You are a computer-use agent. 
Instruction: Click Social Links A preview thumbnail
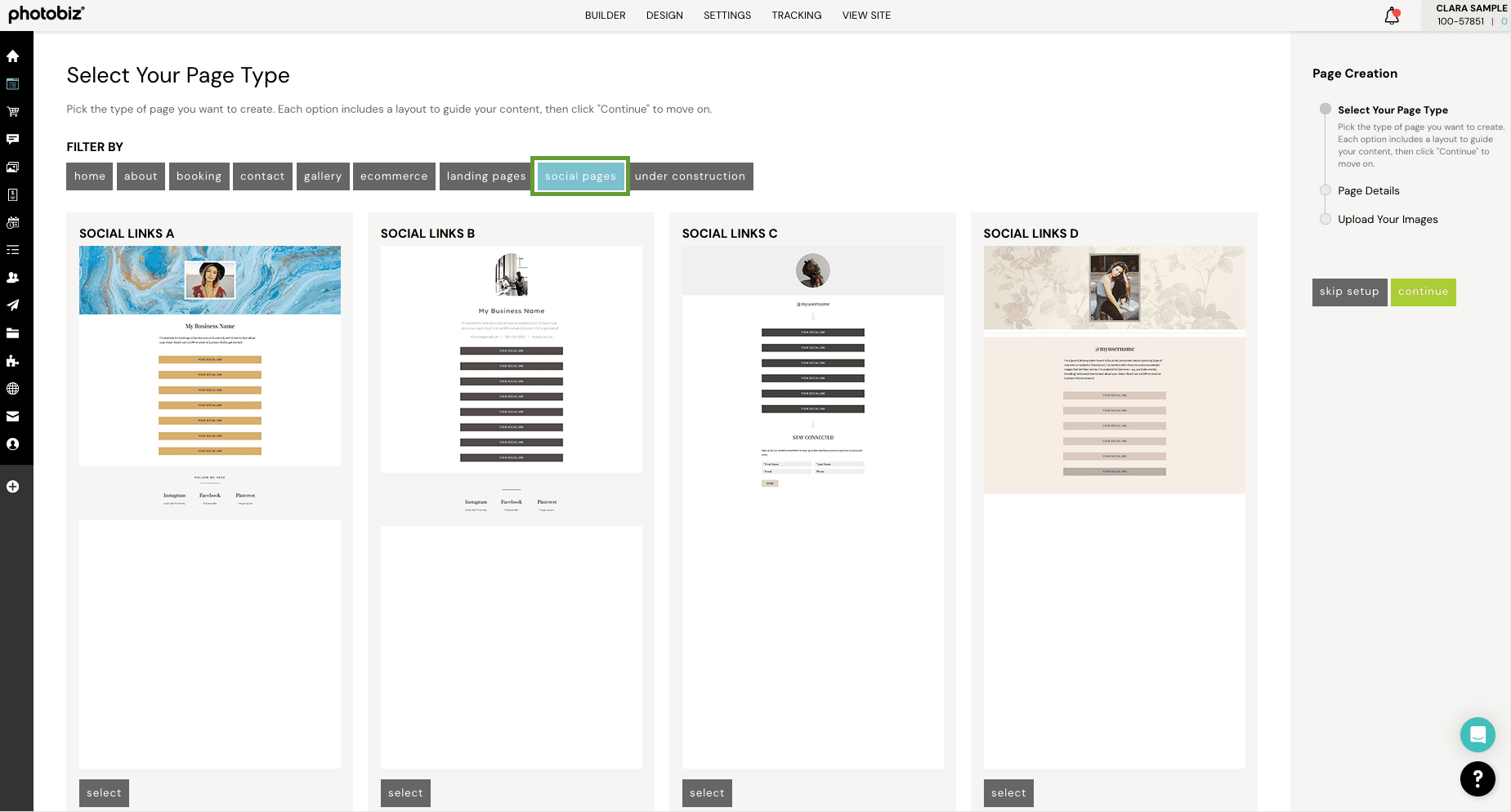(210, 507)
